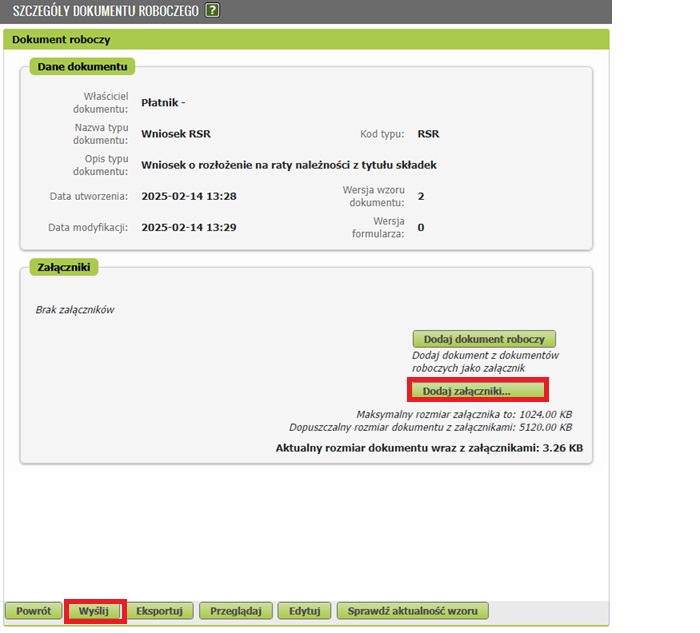Select the text 'Wniosek RSR'
The height and width of the screenshot is (633, 700).
click(176, 134)
